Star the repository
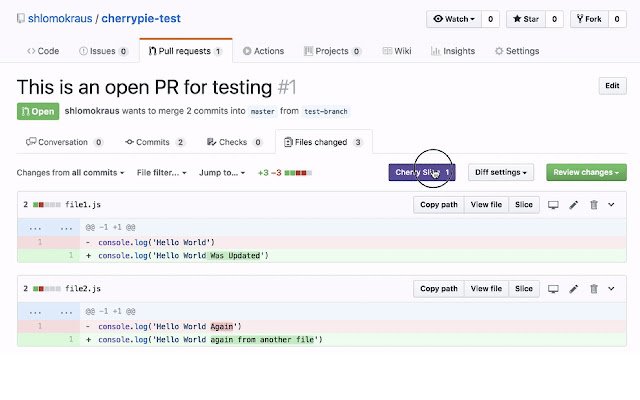 526,19
